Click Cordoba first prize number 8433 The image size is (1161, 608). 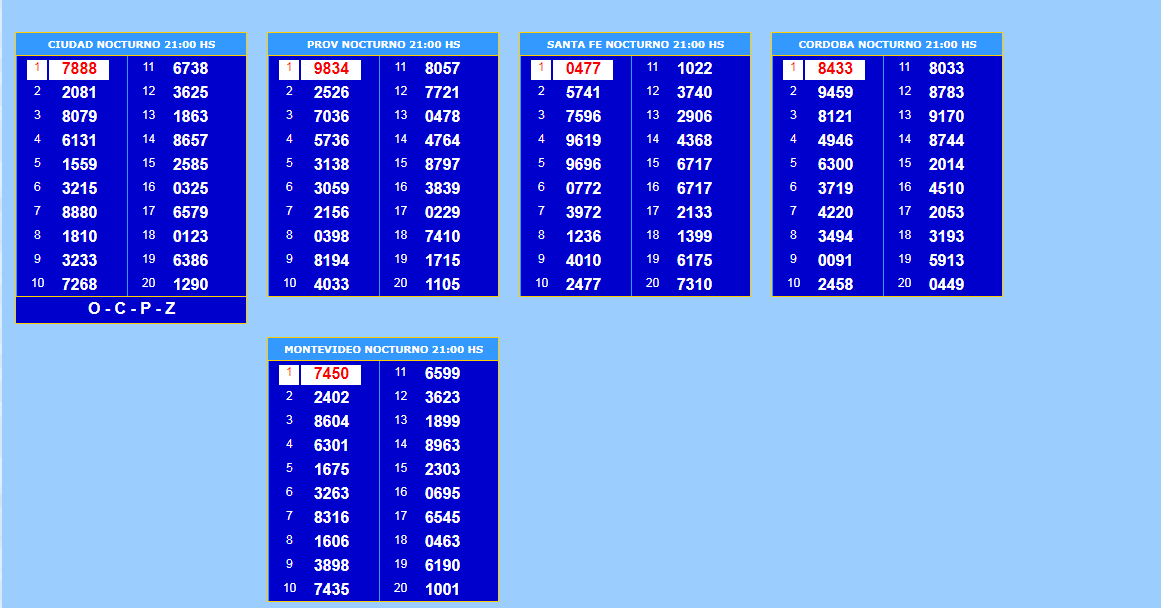pyautogui.click(x=835, y=69)
